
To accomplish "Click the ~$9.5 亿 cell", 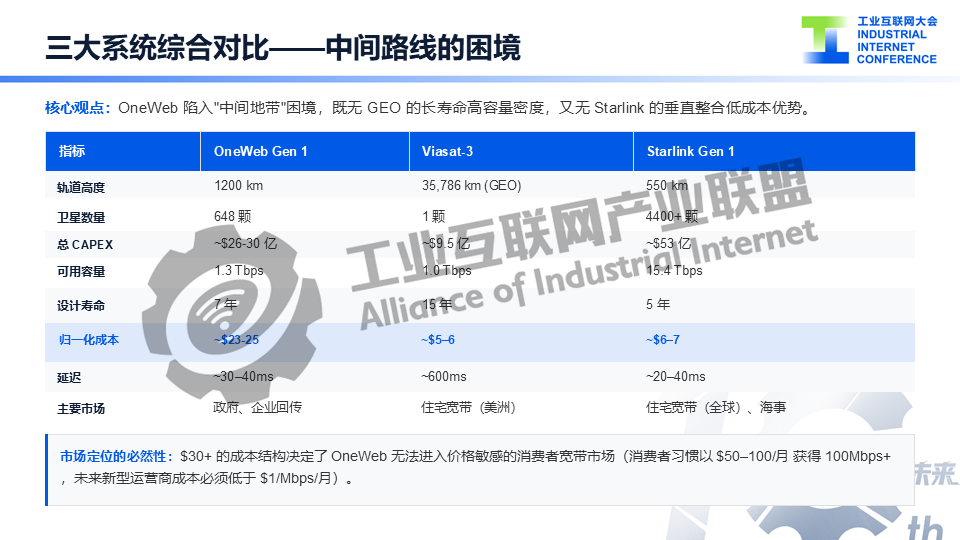I will coord(446,243).
